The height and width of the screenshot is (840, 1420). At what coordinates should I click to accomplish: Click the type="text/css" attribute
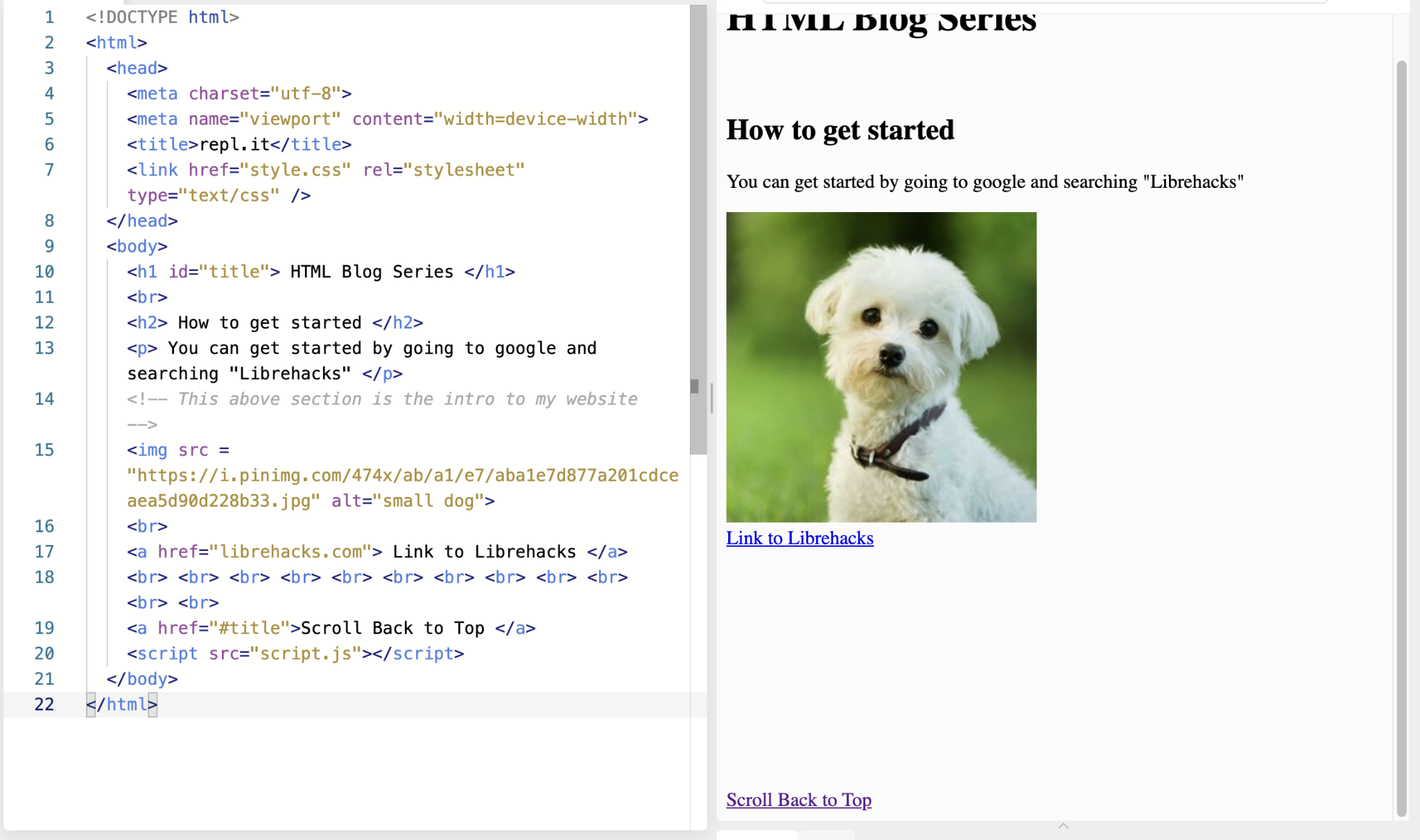point(204,195)
